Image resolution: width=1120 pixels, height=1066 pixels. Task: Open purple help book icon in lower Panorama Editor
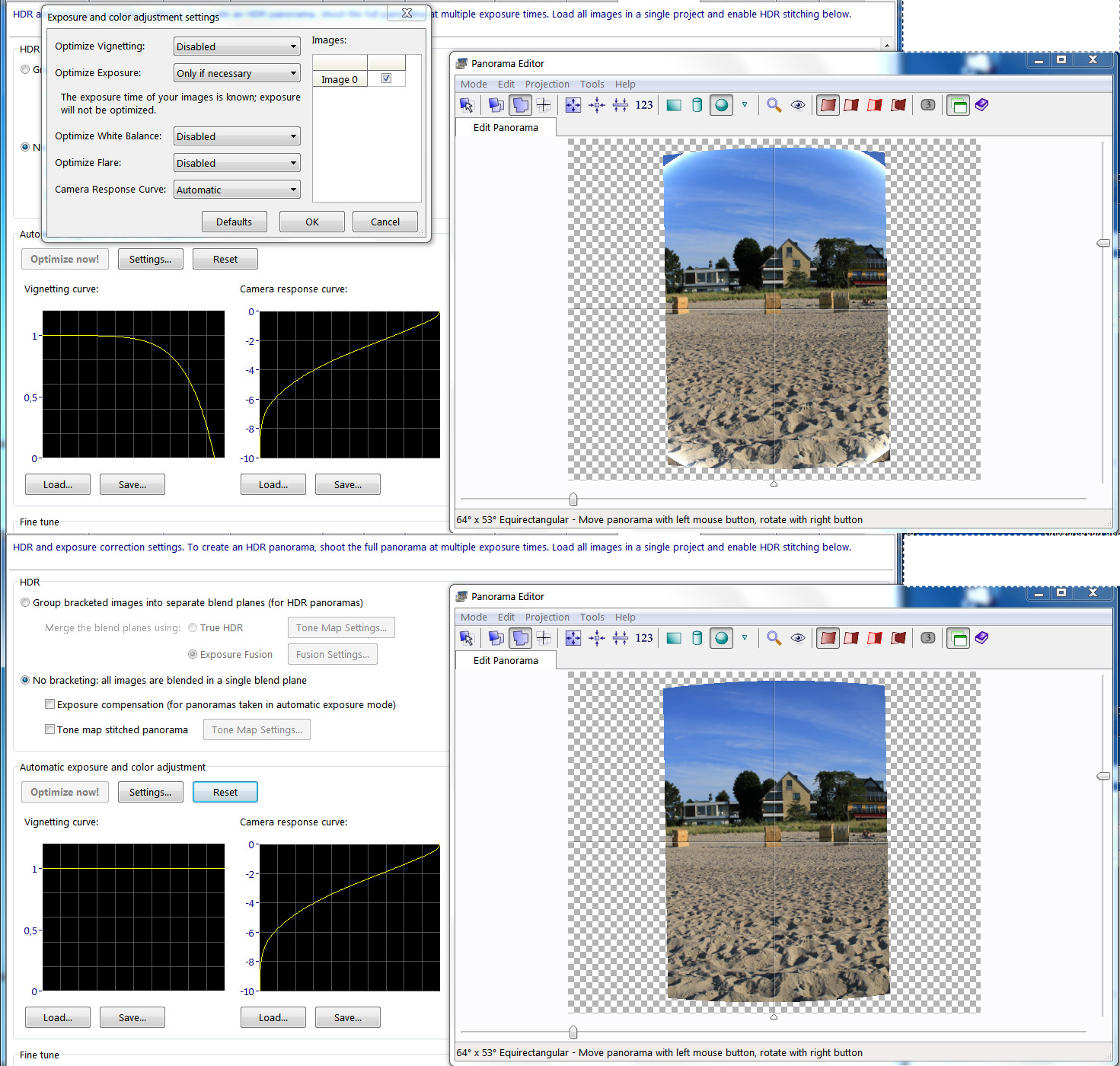point(981,638)
